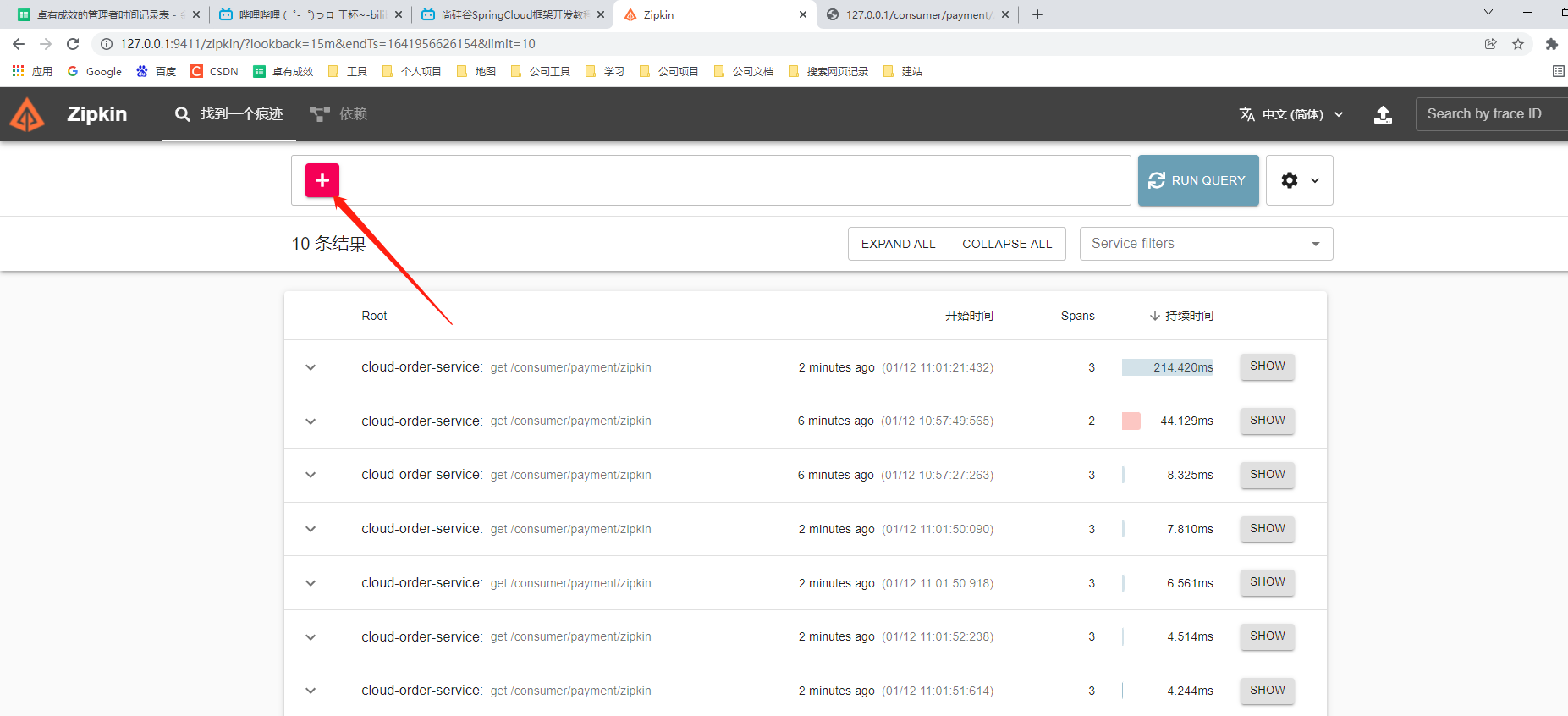Click the browser address bar URL
The width and height of the screenshot is (1568, 716).
point(327,44)
